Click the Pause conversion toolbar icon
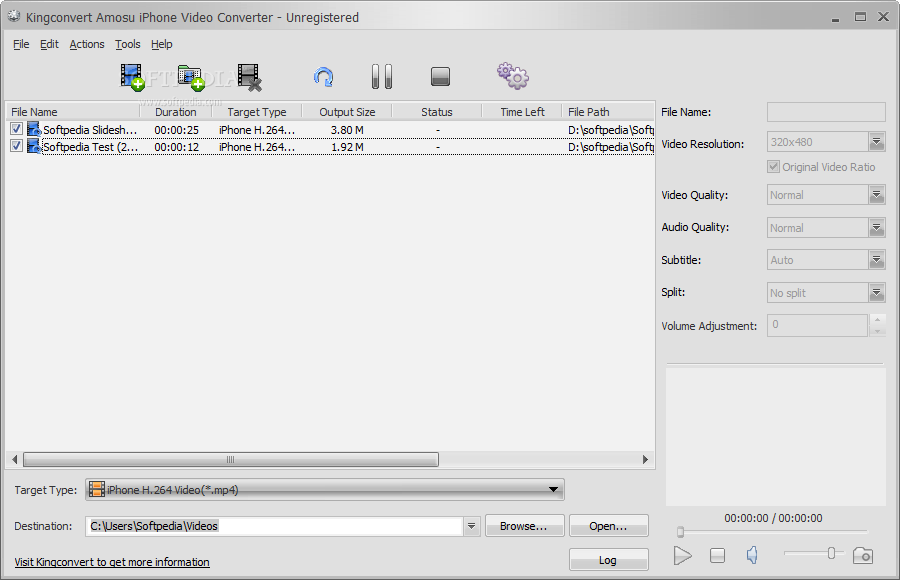 tap(382, 76)
